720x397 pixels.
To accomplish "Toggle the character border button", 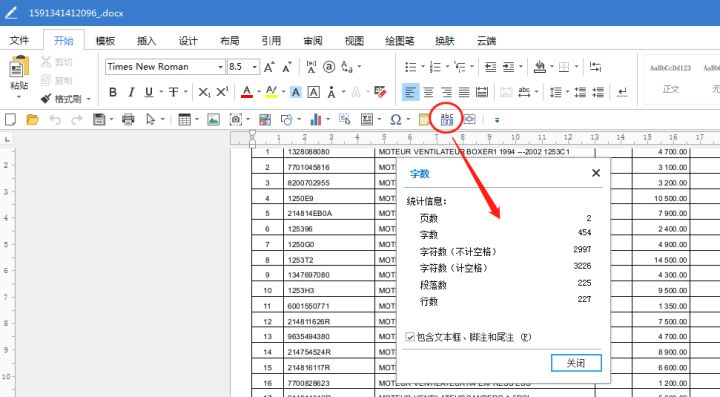I will [x=314, y=92].
